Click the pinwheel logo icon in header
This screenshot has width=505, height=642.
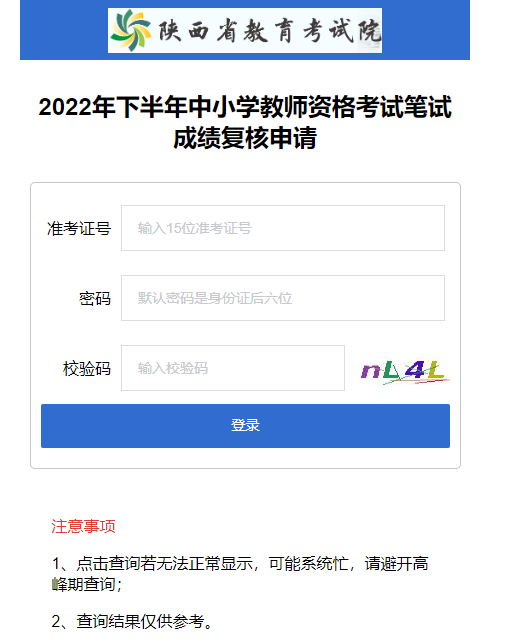(131, 30)
